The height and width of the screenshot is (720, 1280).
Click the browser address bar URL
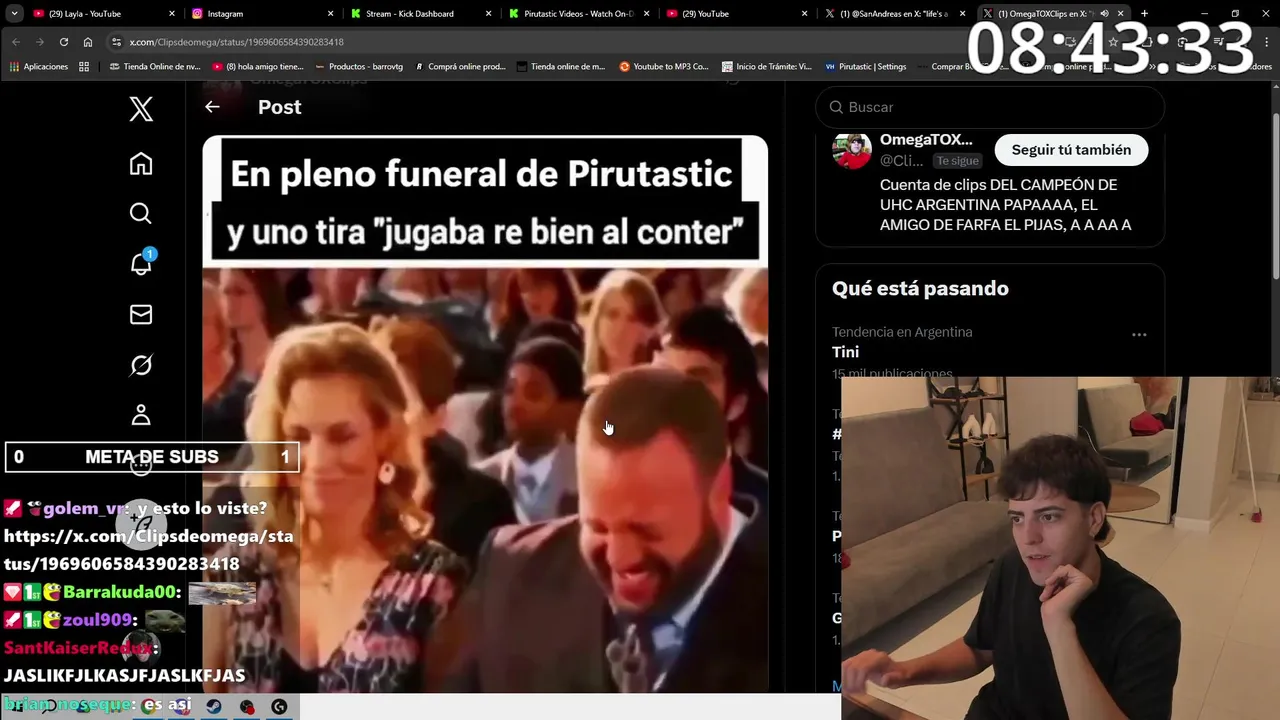[237, 42]
